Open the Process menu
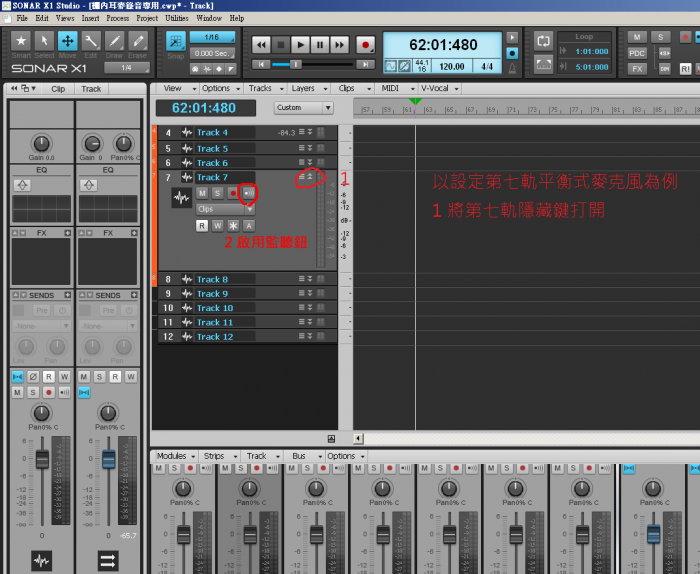 [117, 18]
